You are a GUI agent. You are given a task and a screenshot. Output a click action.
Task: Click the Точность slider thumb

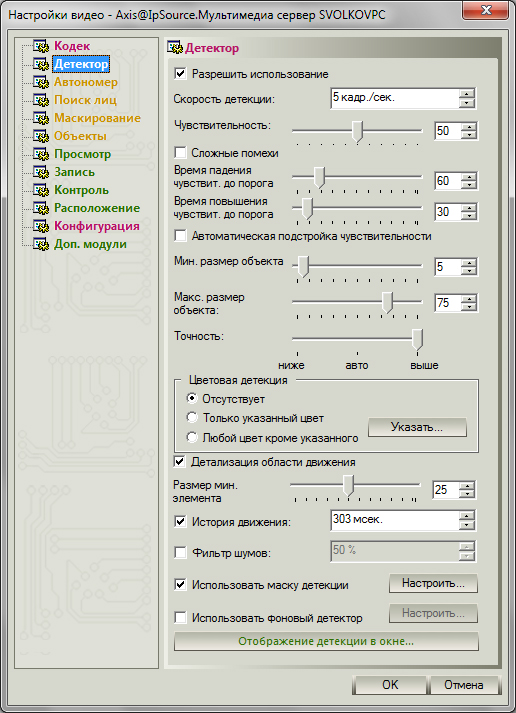[417, 340]
